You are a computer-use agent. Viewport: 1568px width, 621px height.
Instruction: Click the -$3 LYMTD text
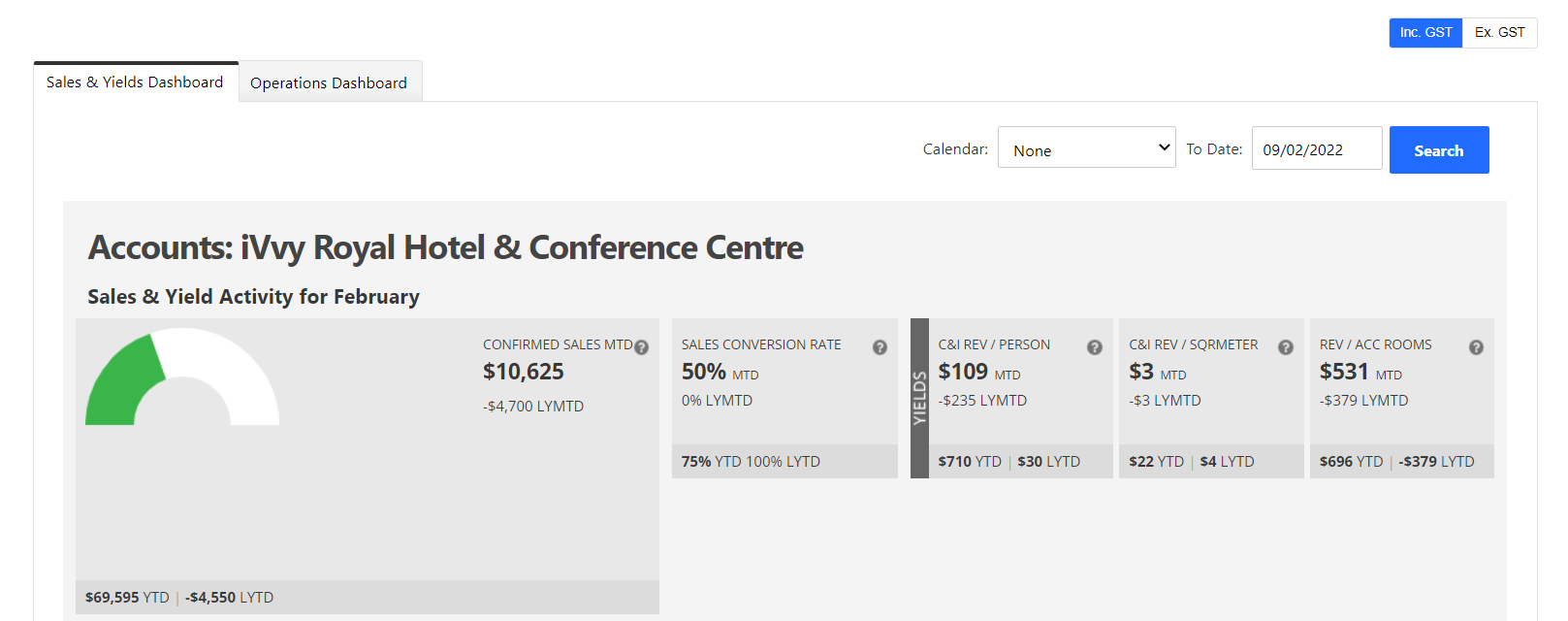click(x=1165, y=401)
